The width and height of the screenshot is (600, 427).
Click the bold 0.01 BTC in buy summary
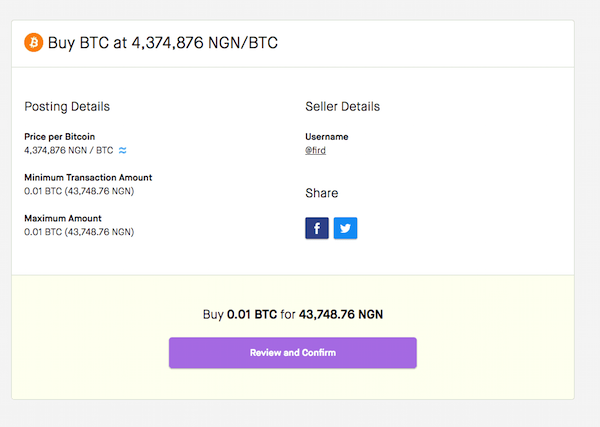(252, 315)
